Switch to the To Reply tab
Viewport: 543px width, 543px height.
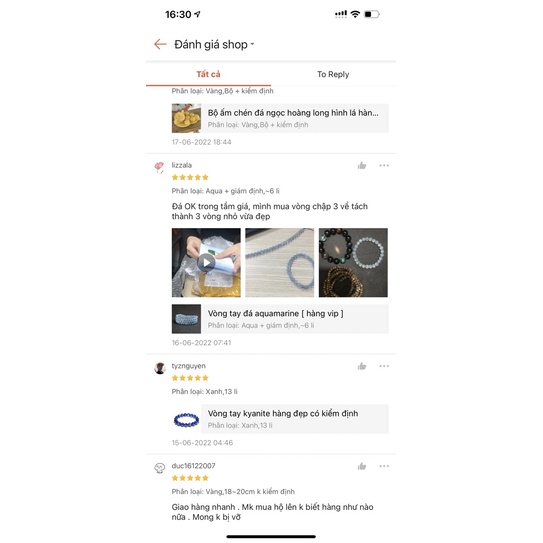click(x=333, y=74)
